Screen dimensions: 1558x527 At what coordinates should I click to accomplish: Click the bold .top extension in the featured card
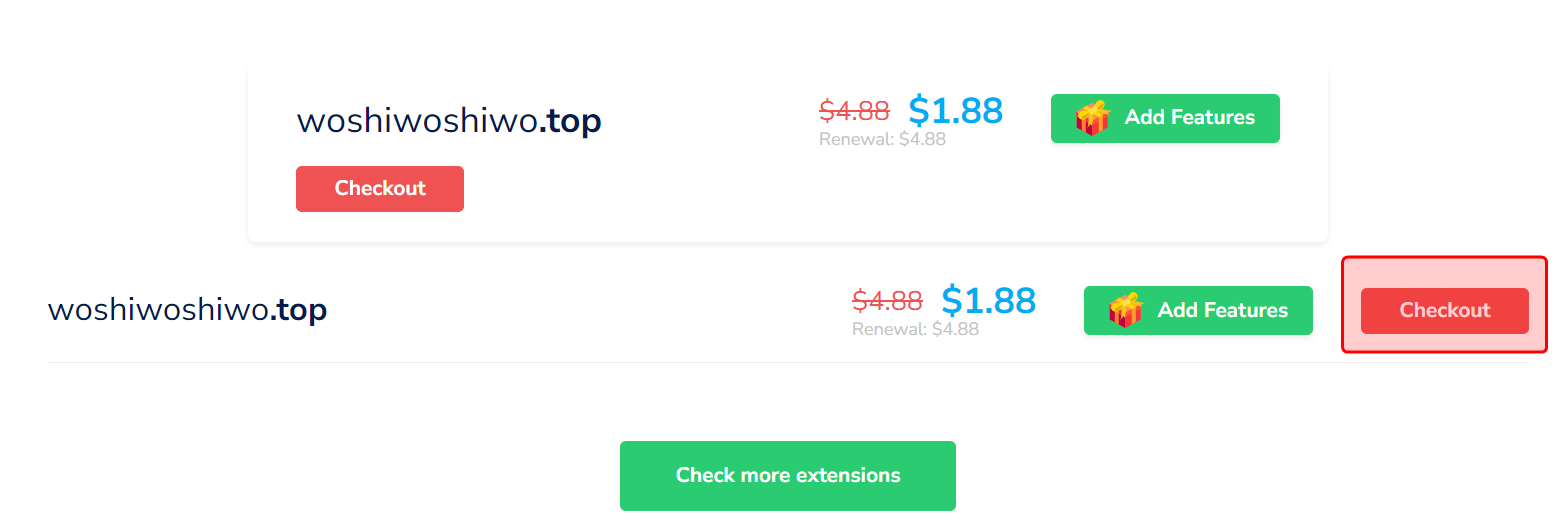[x=571, y=122]
